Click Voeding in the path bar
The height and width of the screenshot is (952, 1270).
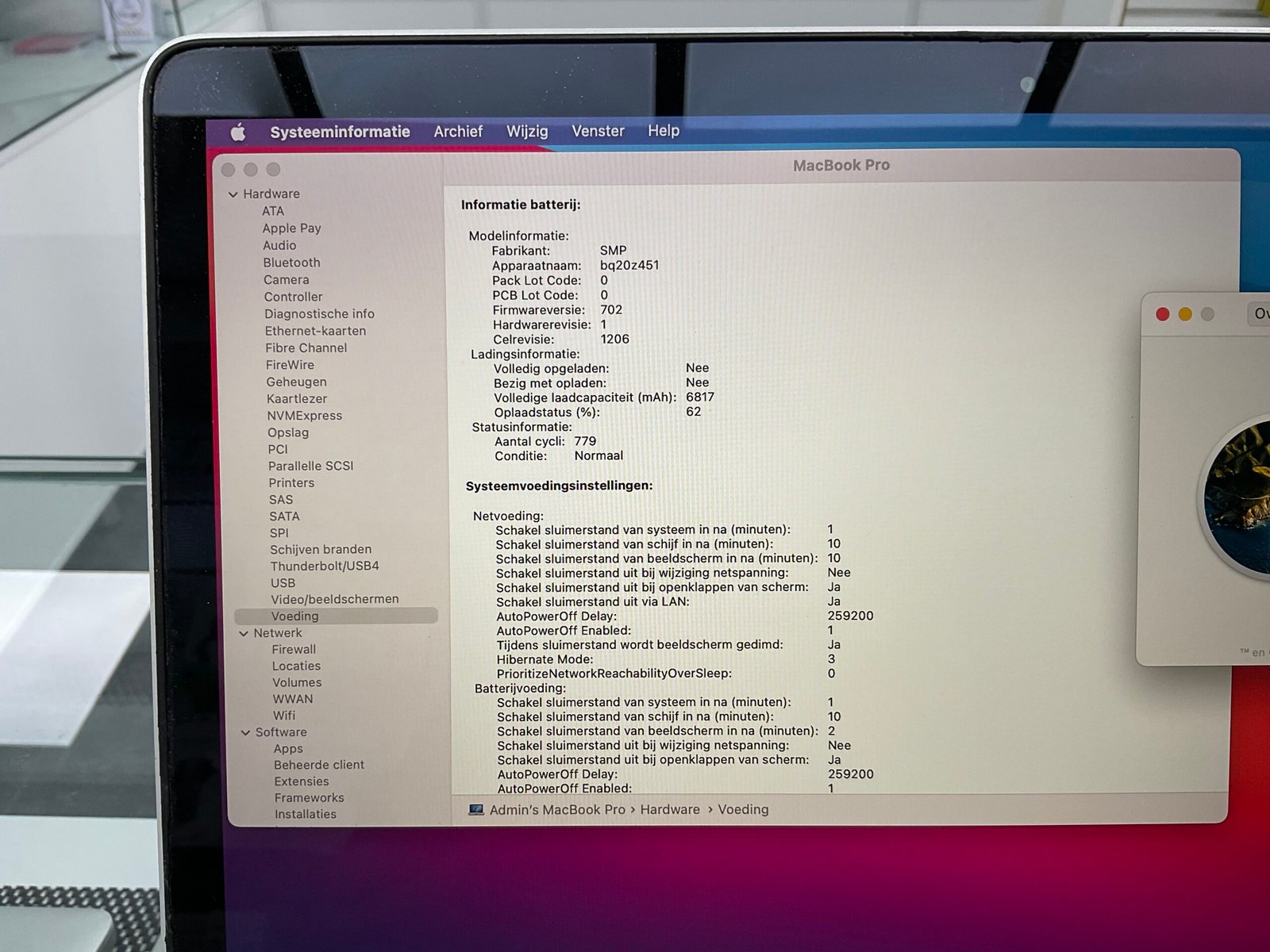(743, 810)
